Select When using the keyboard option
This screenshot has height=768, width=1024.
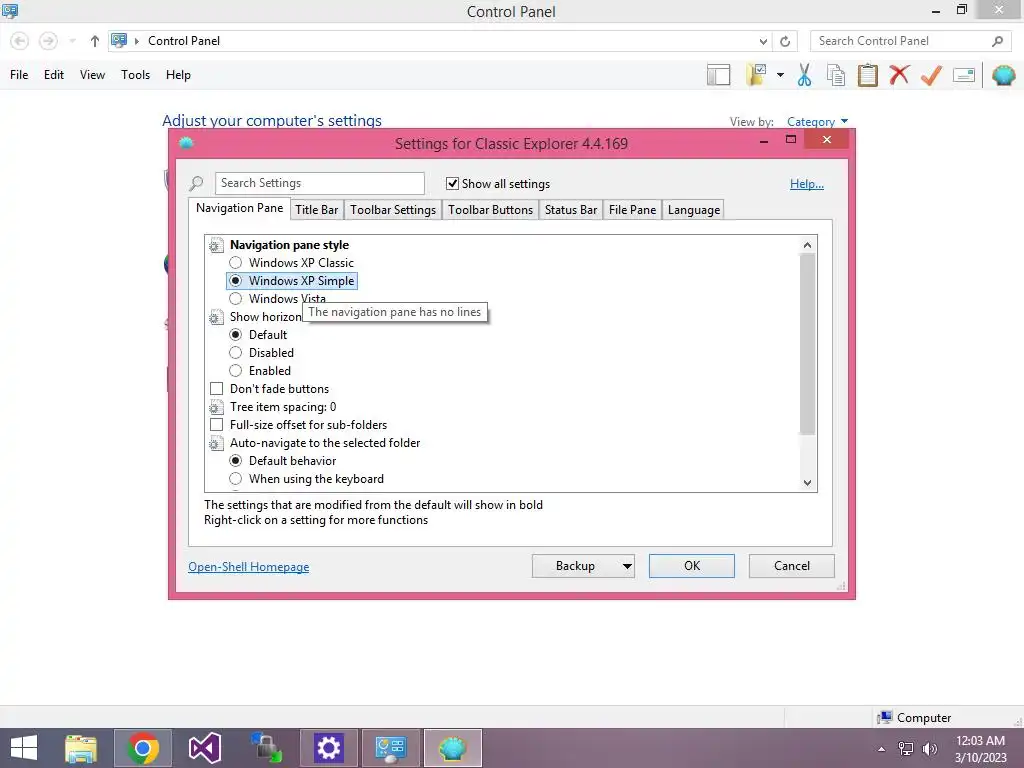pyautogui.click(x=236, y=479)
